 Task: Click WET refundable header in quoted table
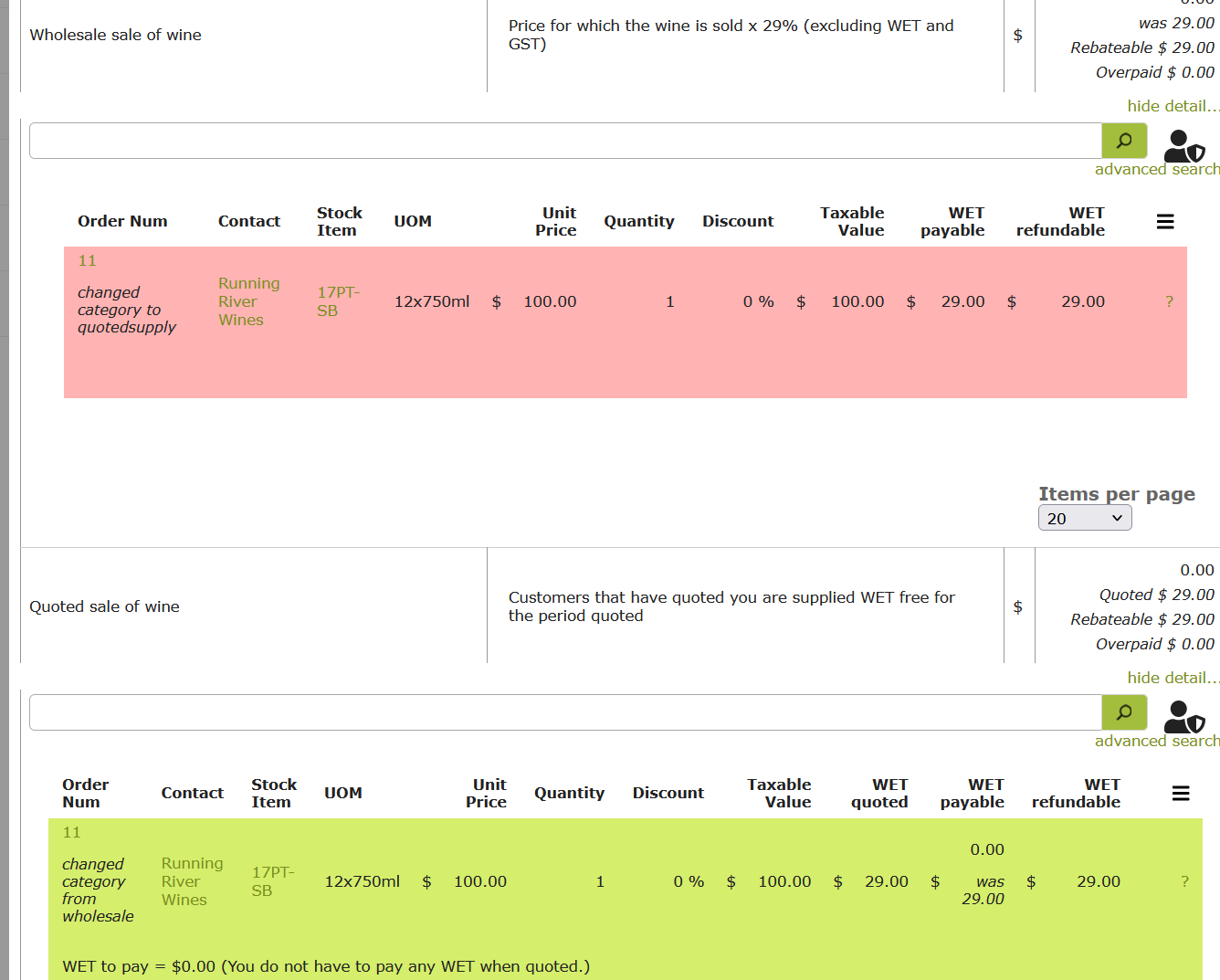(x=1076, y=793)
